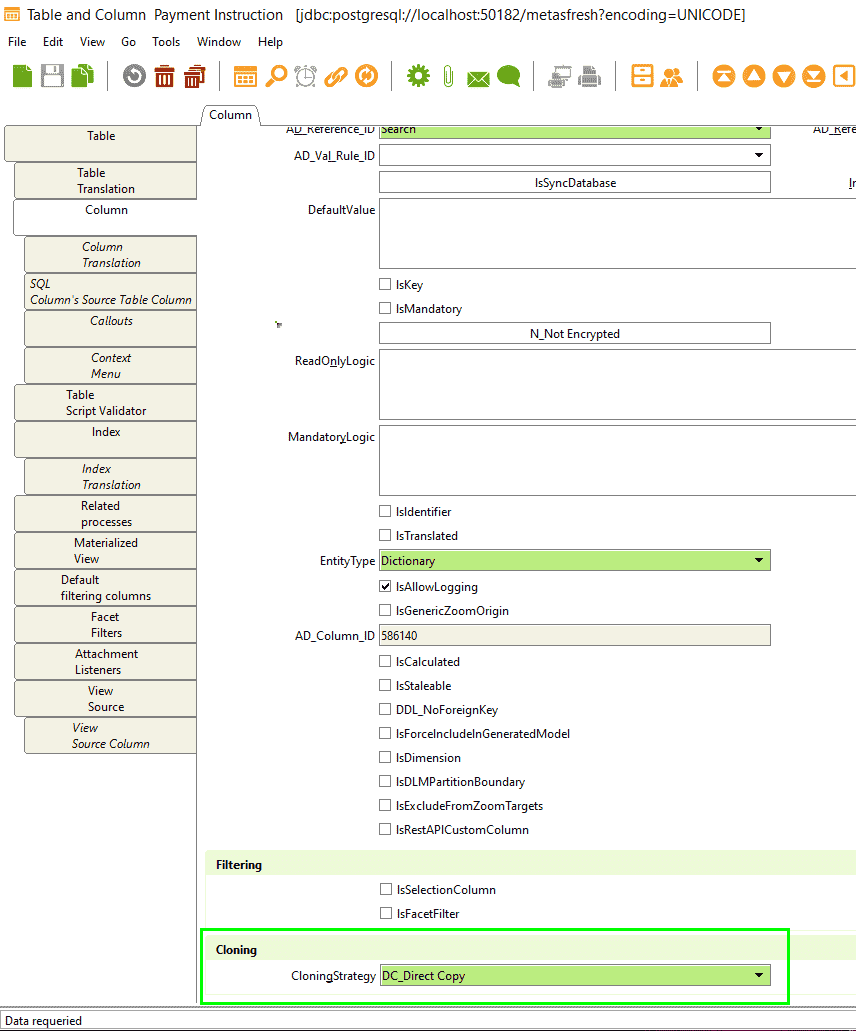The width and height of the screenshot is (856, 1031).
Task: Open the EntityType dropdown
Action: pos(759,560)
